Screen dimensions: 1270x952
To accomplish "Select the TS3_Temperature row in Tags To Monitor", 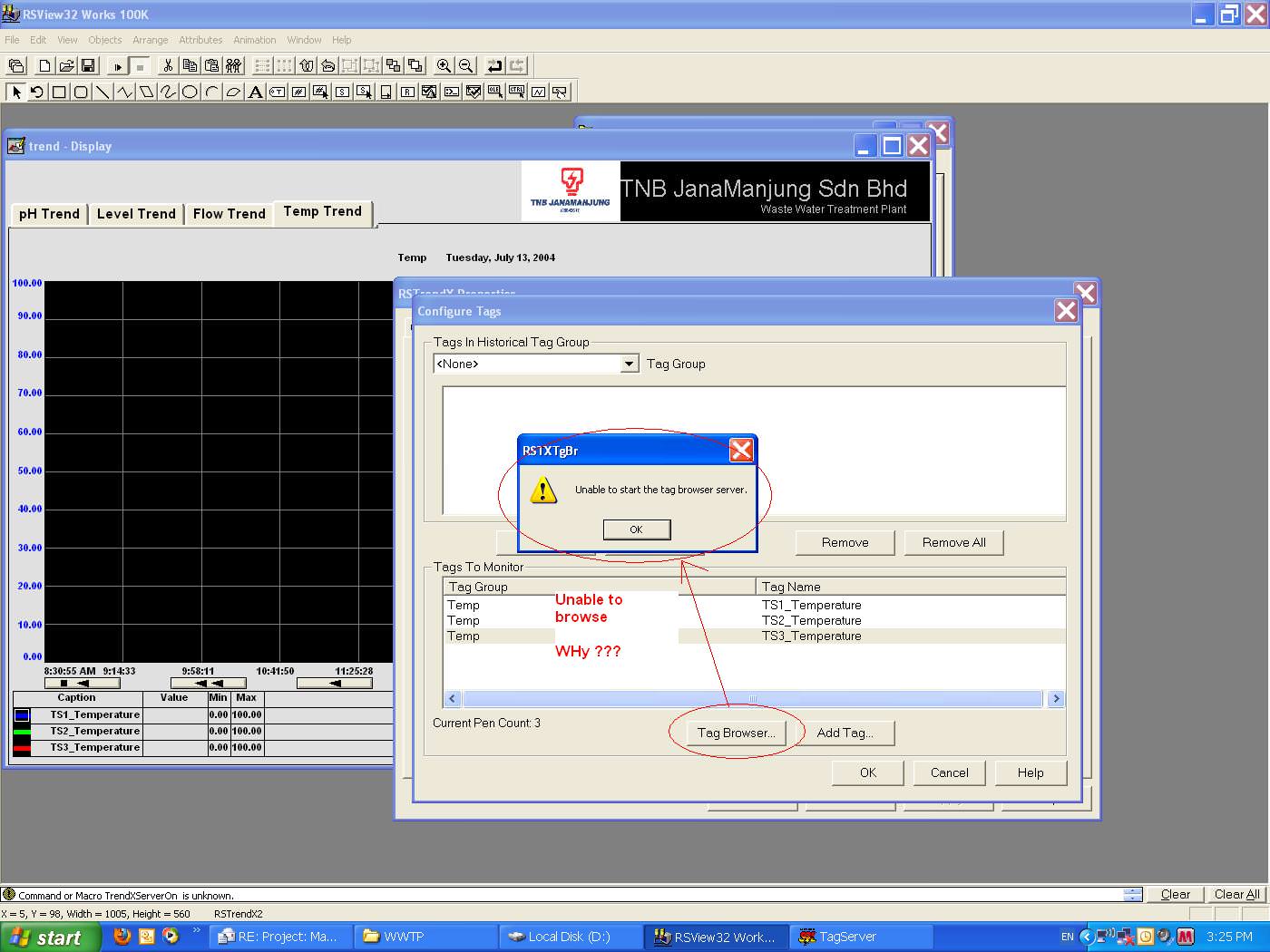I will coord(754,636).
